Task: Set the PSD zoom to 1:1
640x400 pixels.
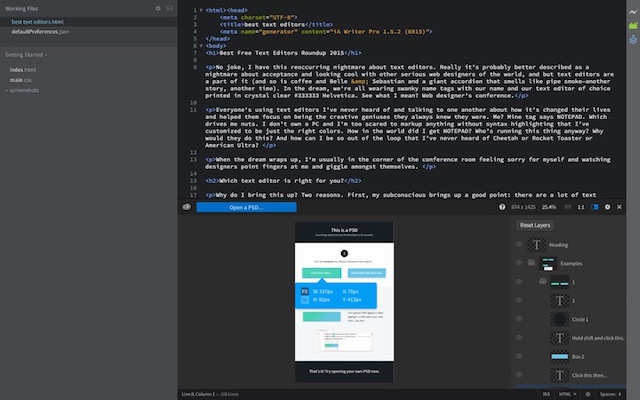Action: point(581,207)
